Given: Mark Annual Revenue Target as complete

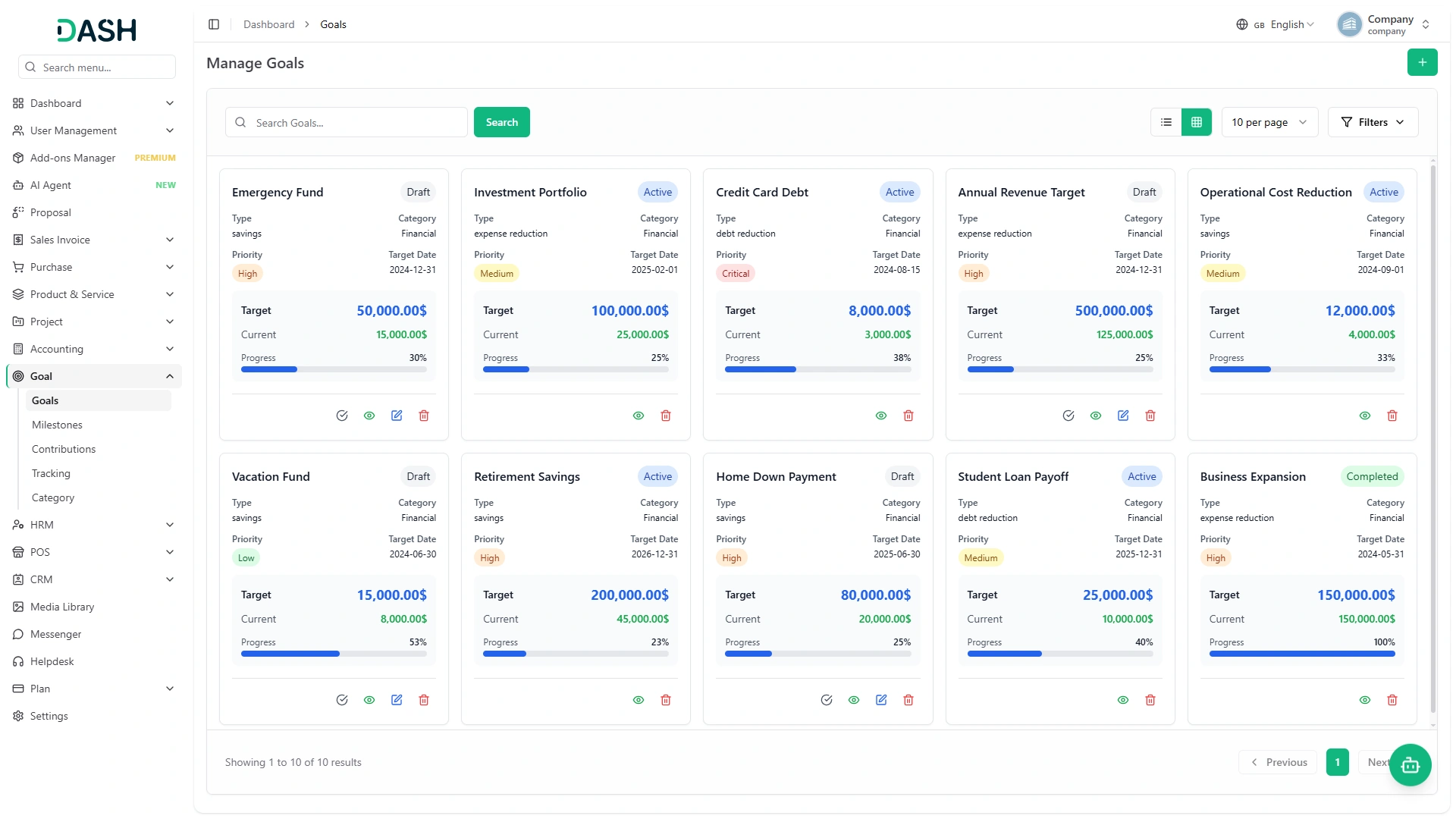Looking at the screenshot, I should pos(1068,416).
